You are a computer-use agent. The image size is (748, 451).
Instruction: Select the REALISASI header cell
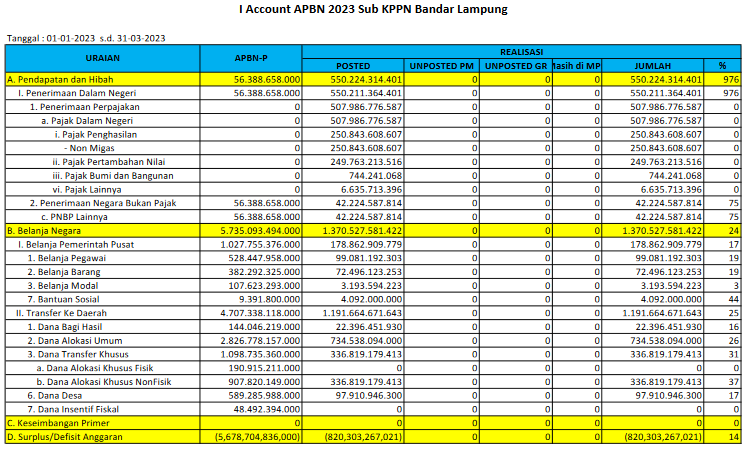coord(521,52)
